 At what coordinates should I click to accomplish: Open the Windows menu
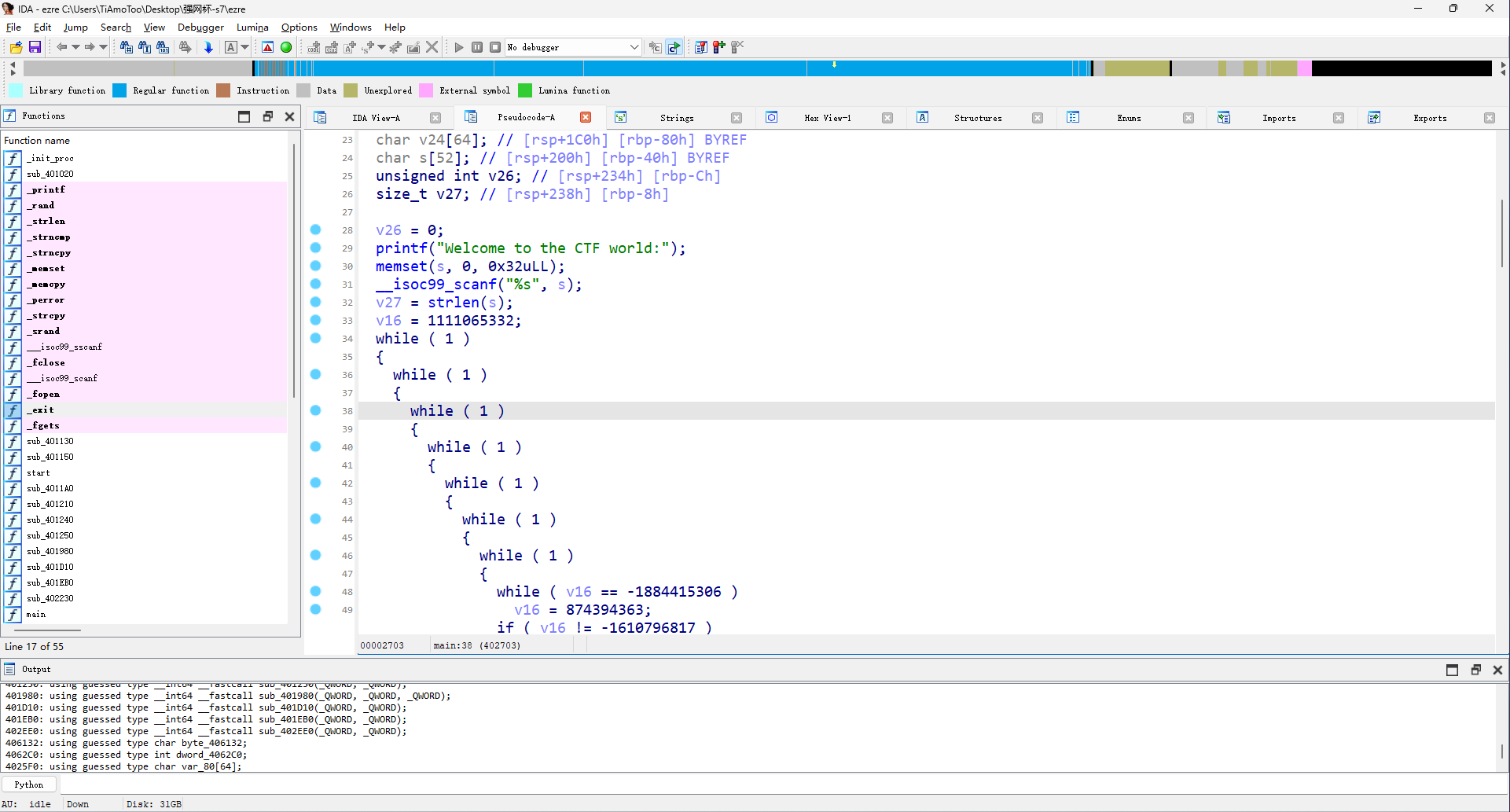351,27
